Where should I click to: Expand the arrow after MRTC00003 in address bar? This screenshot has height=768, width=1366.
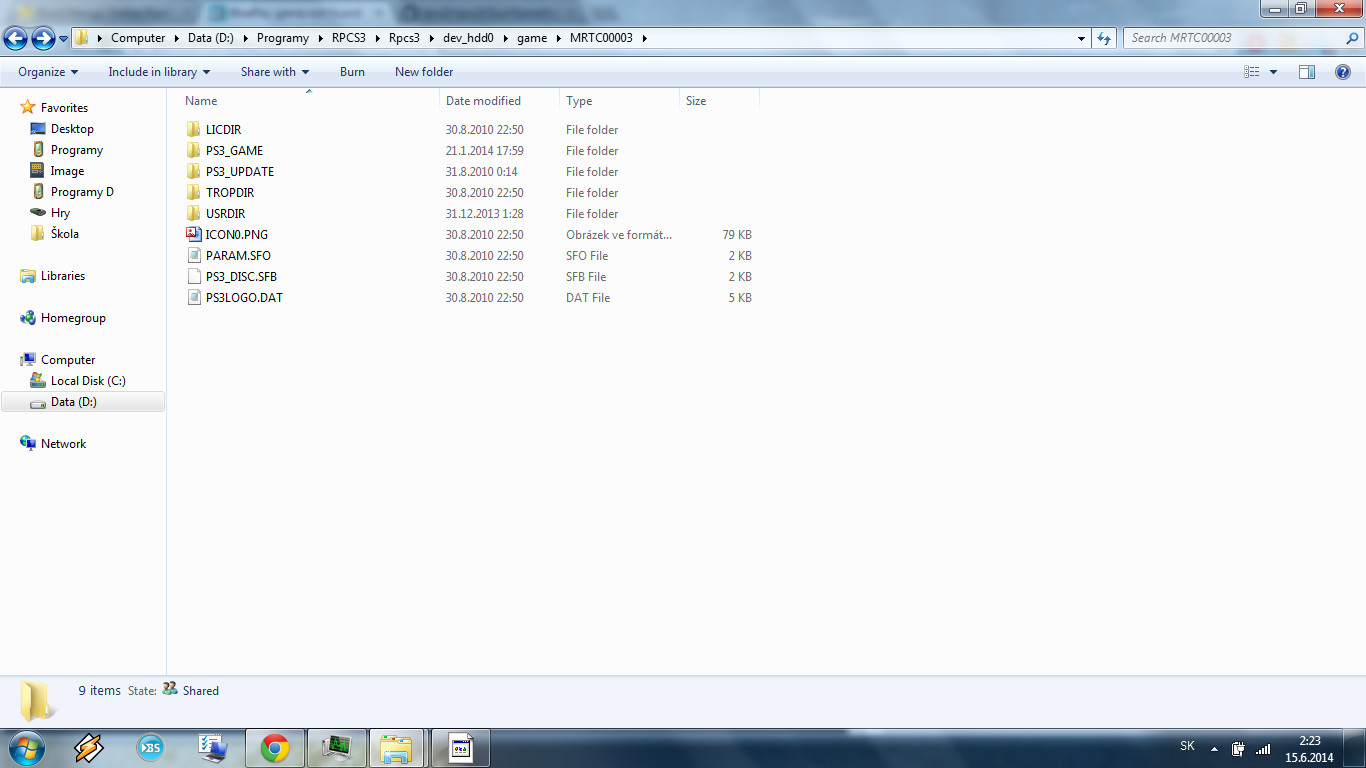pyautogui.click(x=645, y=38)
